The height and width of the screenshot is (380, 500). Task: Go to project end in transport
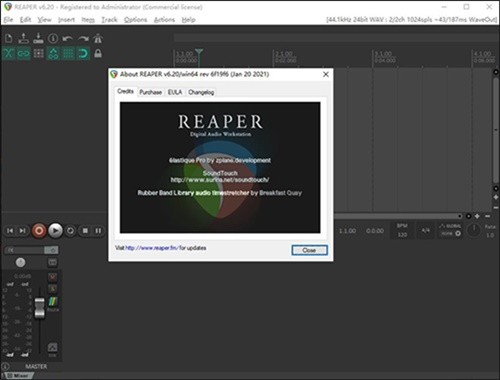22,231
